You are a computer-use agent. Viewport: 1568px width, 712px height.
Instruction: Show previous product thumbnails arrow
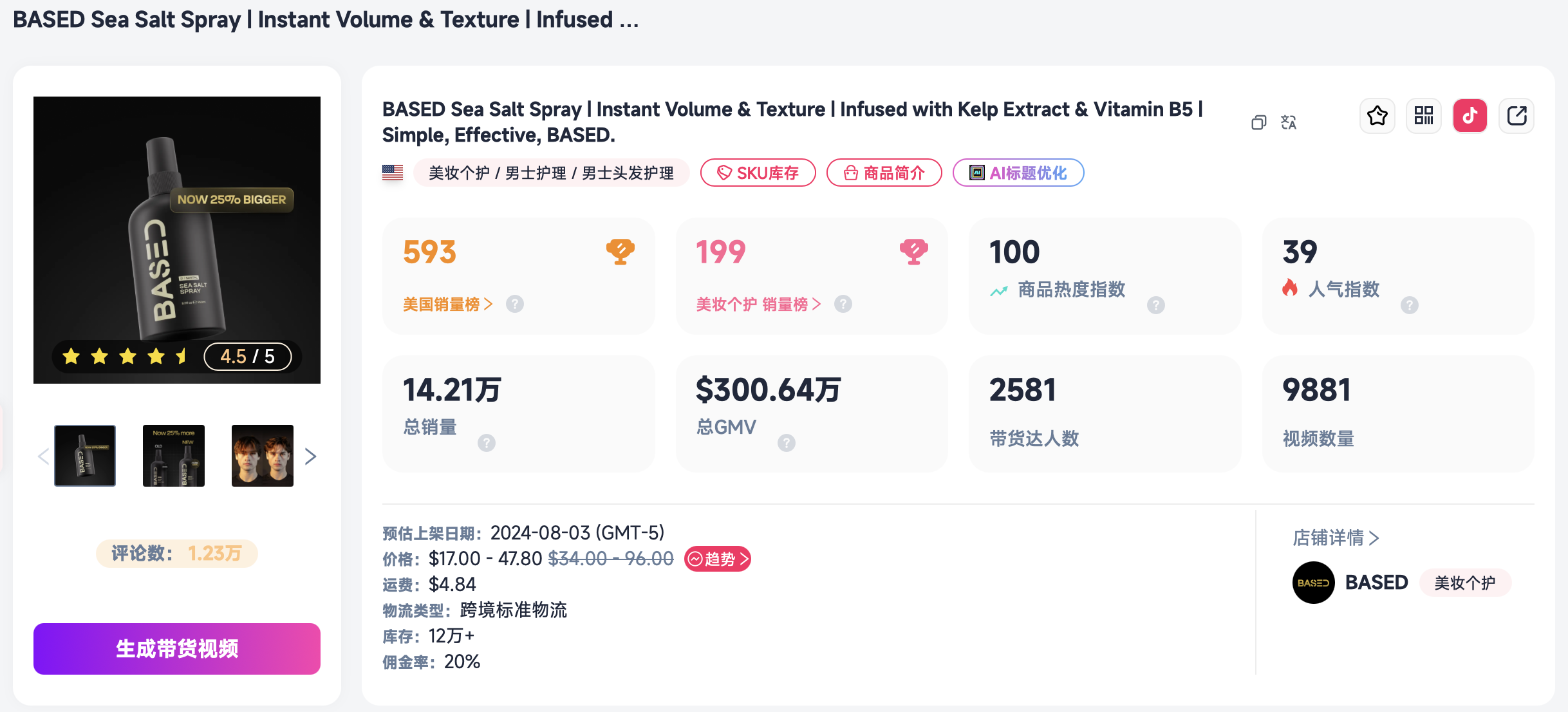tap(43, 456)
